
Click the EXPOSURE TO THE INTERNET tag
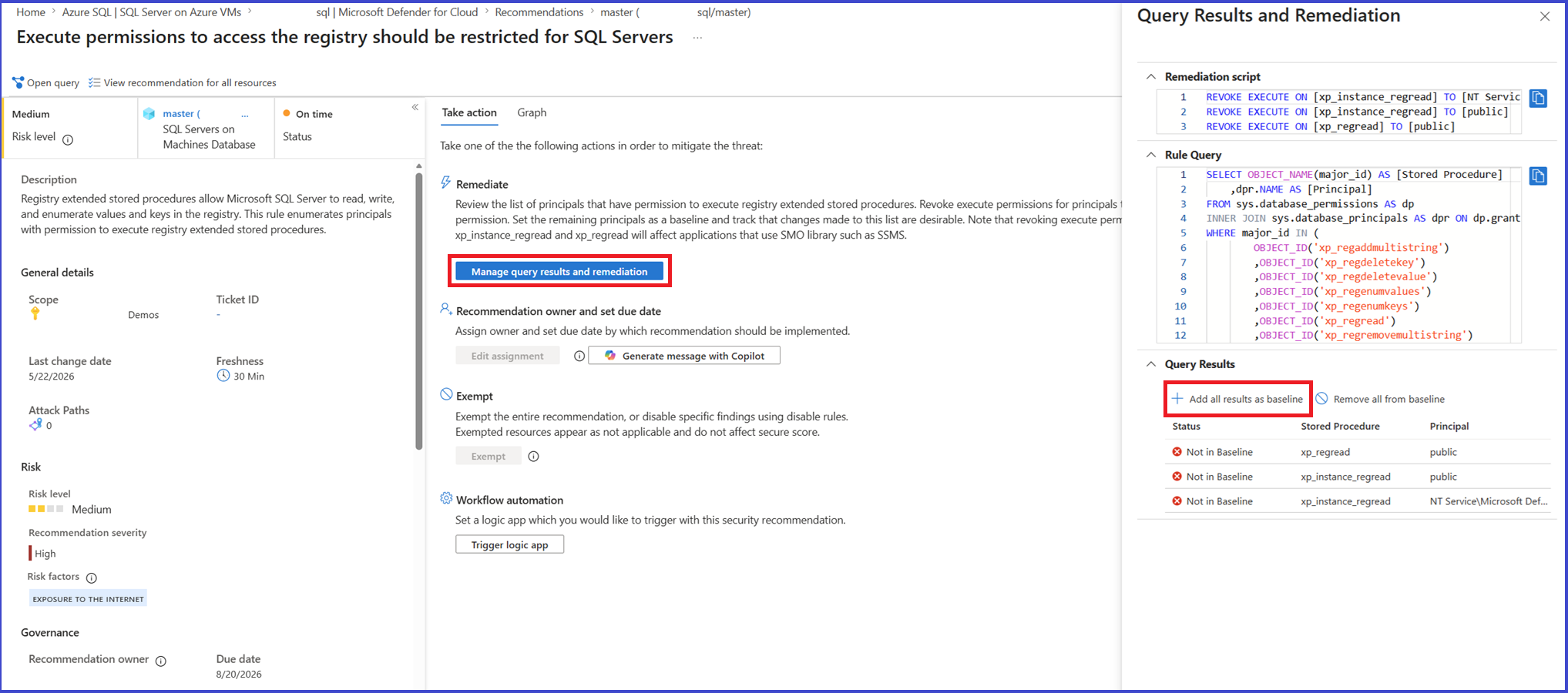[88, 599]
